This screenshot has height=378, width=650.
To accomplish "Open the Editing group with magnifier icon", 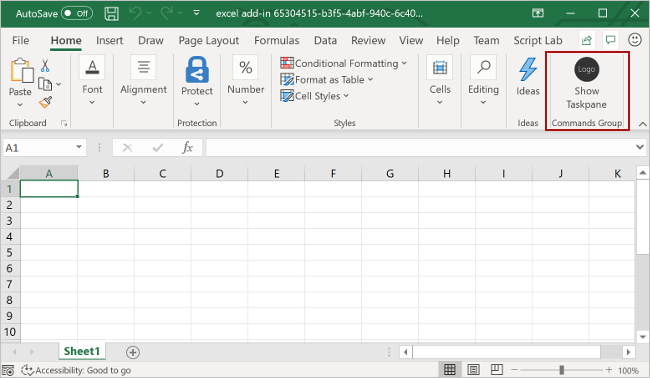I will (x=483, y=81).
